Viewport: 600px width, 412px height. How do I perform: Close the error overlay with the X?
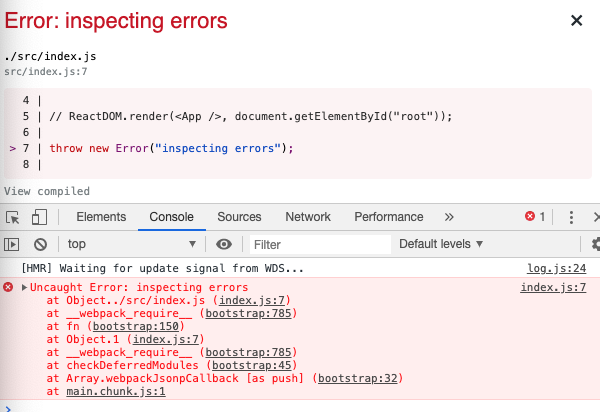pos(576,20)
